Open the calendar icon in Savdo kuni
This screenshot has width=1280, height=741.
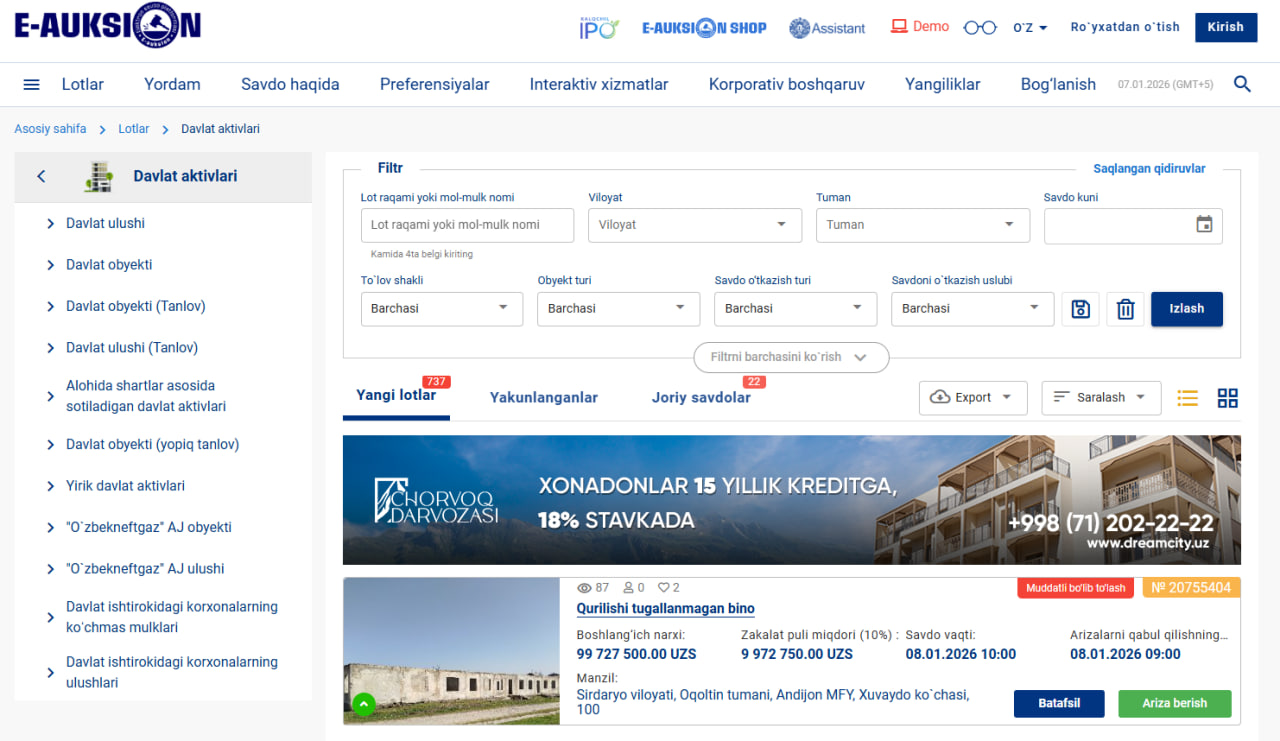[x=1204, y=225]
